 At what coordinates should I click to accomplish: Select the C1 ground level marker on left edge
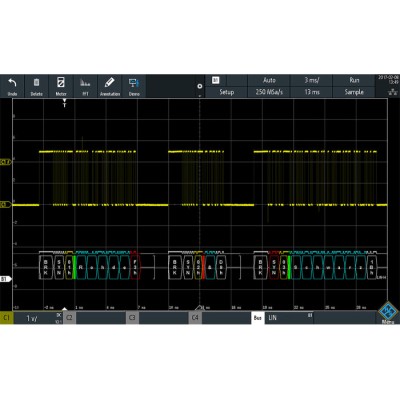point(5,204)
